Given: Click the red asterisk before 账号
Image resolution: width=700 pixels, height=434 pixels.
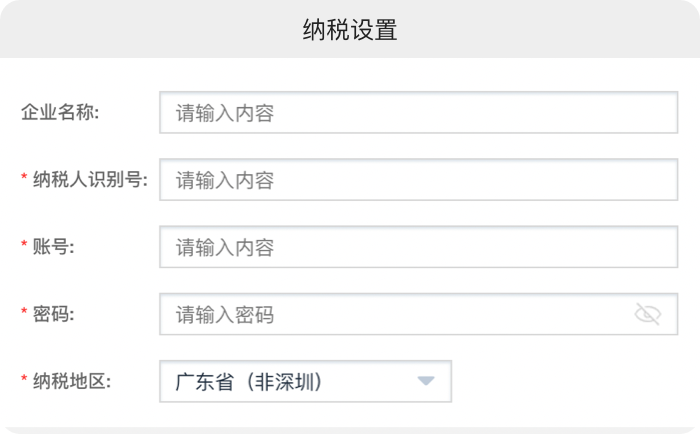Looking at the screenshot, I should pyautogui.click(x=24, y=246).
